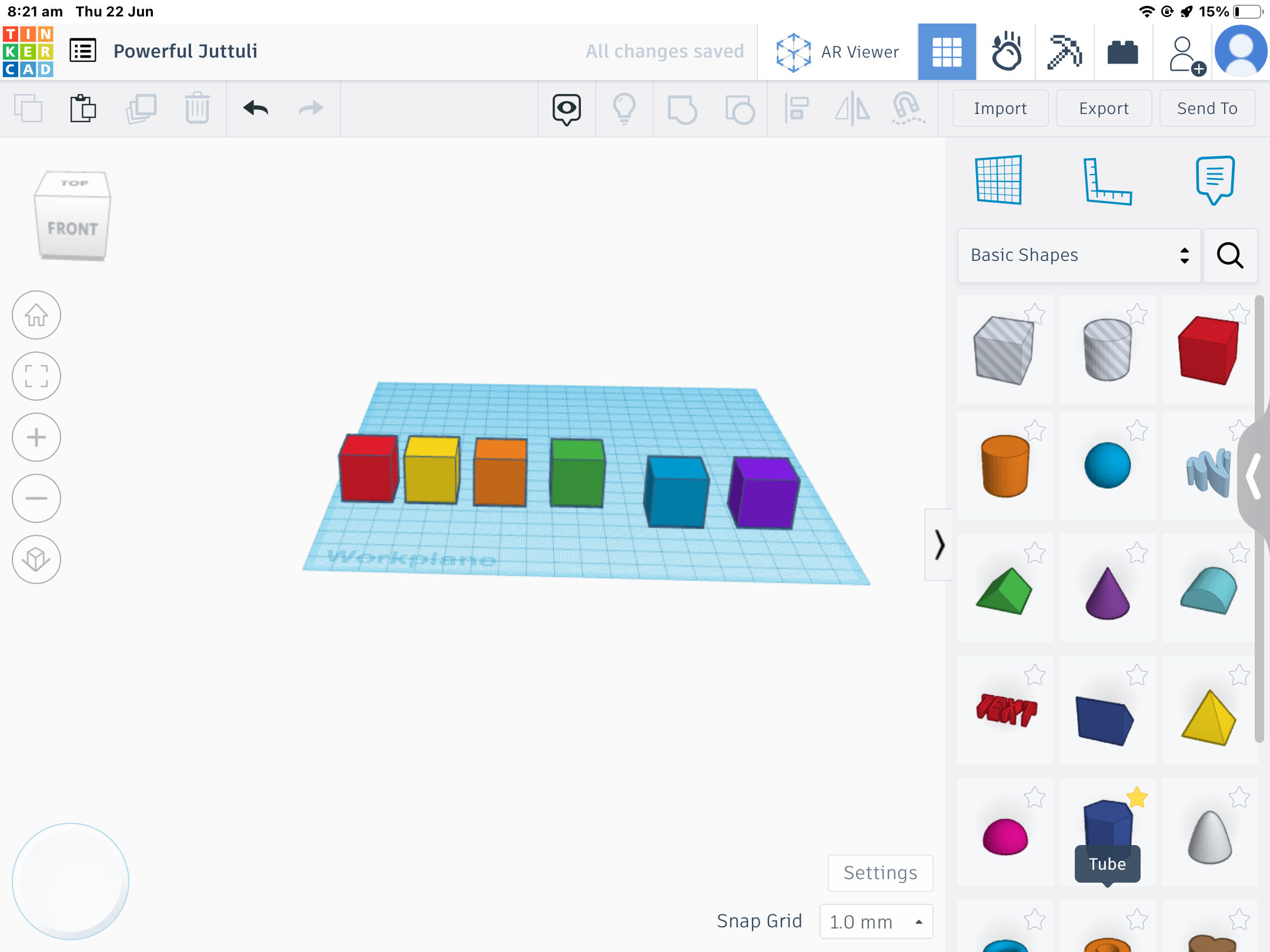Open the Workplane tool icon
The width and height of the screenshot is (1270, 952).
(998, 180)
